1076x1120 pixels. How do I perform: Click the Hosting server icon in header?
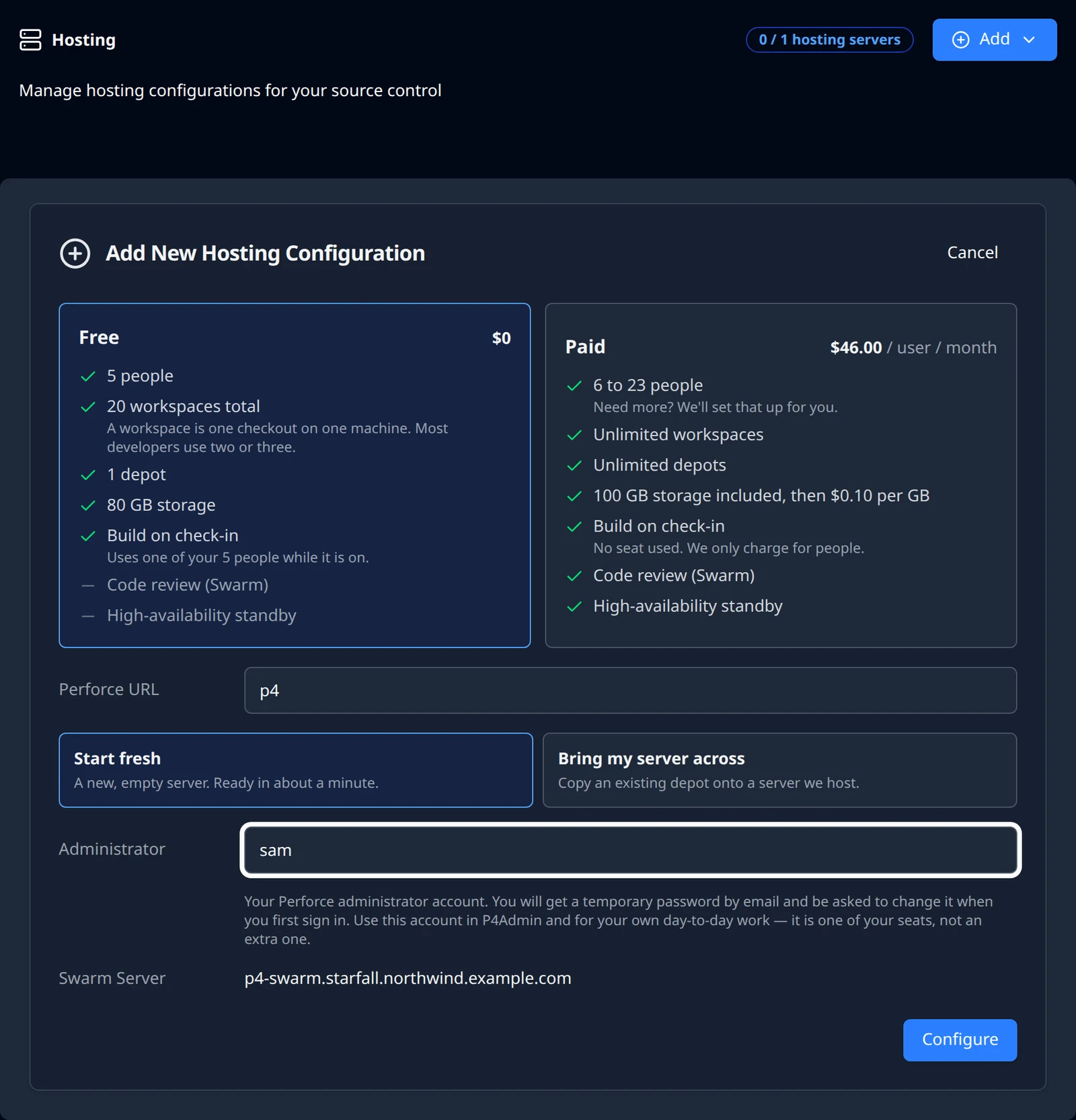pyautogui.click(x=30, y=40)
